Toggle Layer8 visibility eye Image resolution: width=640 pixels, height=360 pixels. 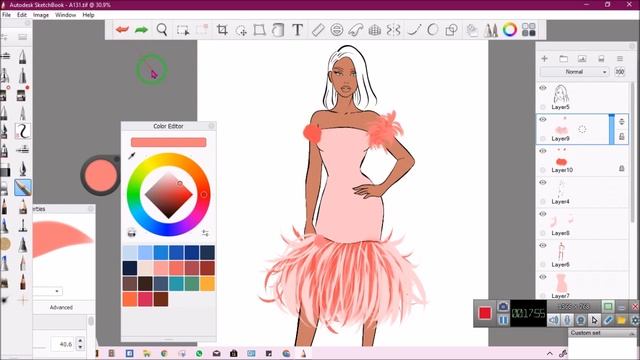pyautogui.click(x=543, y=214)
